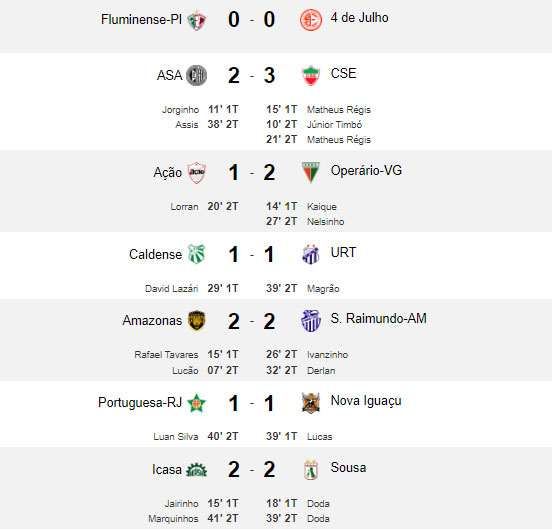Click the Nova Iguaçu team name

point(366,401)
